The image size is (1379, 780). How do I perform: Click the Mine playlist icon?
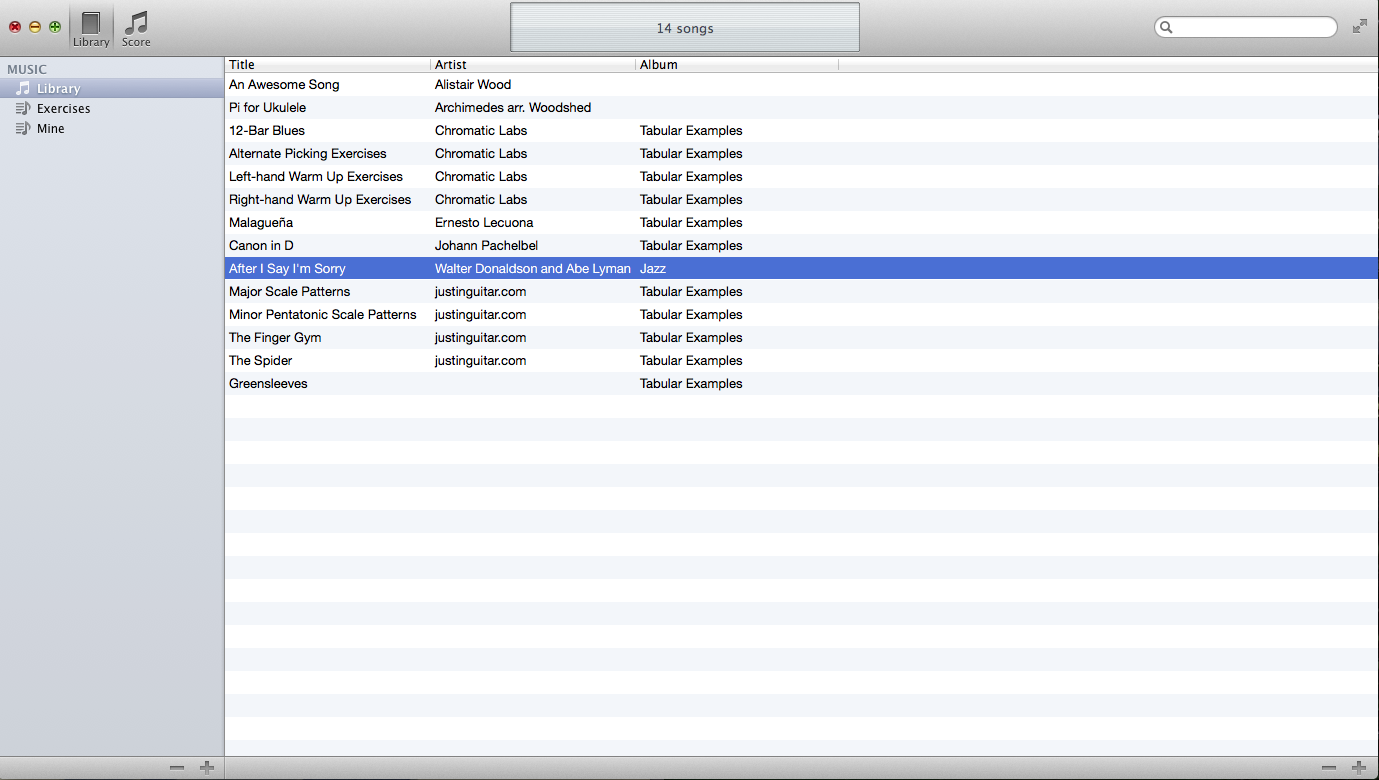(23, 128)
